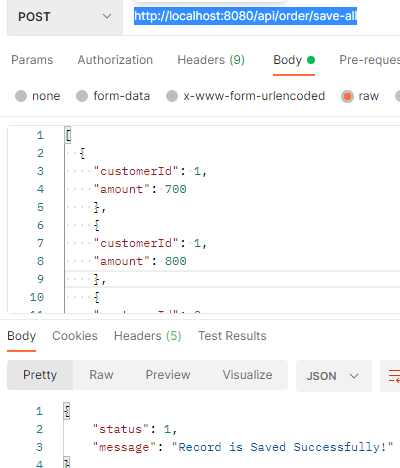Screen dimensions: 400x468
Task: Click the "customerId" text on line 3
Action: pyautogui.click(x=136, y=171)
